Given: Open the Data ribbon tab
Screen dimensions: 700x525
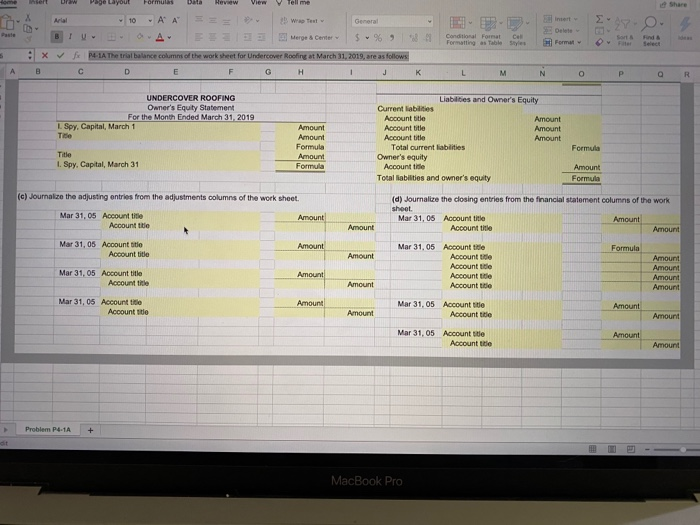Looking at the screenshot, I should pyautogui.click(x=194, y=2).
